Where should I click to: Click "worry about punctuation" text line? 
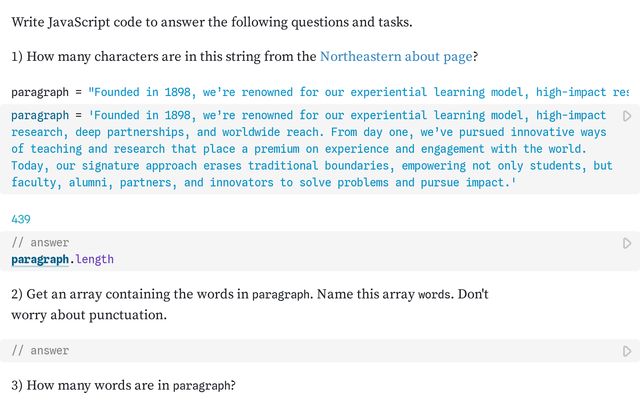pyautogui.click(x=89, y=315)
